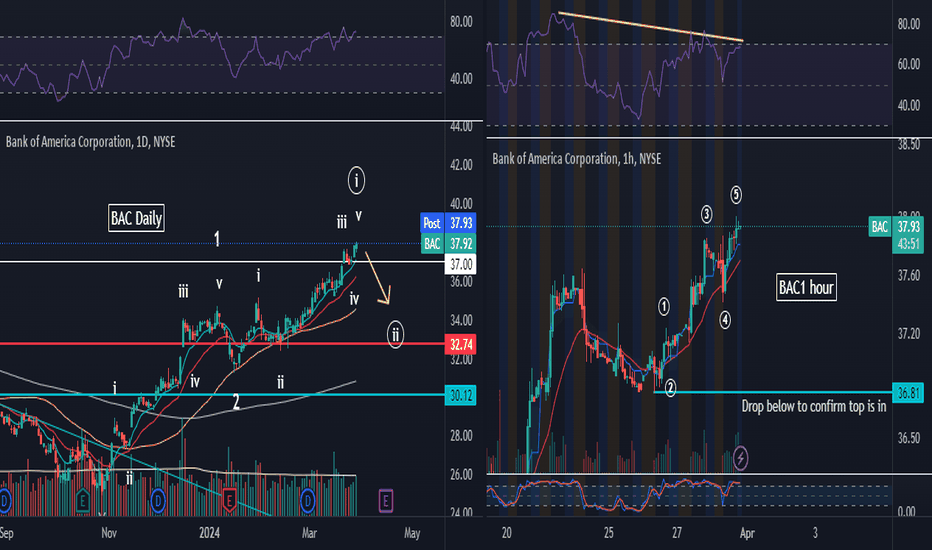
Task: Click the dividend D marker before 2024 label
Action: [158, 501]
